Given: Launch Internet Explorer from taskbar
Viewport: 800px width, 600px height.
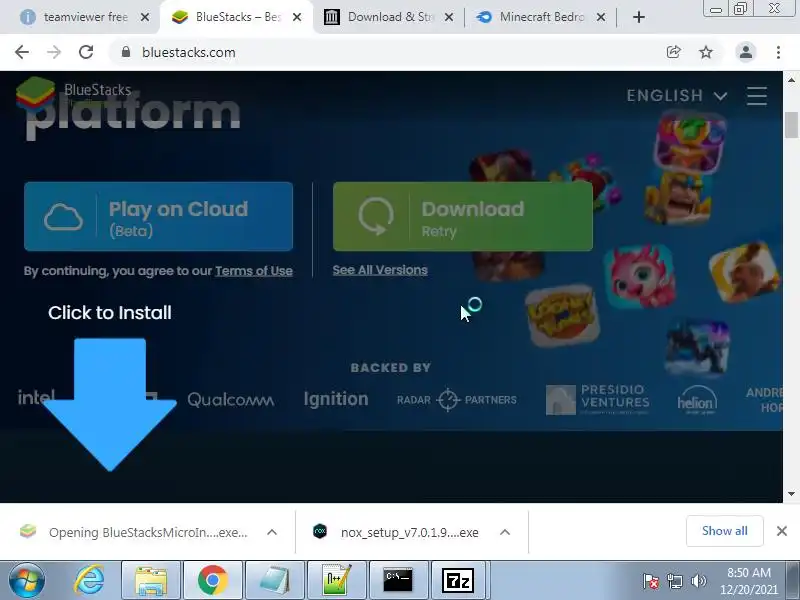Looking at the screenshot, I should coord(89,580).
